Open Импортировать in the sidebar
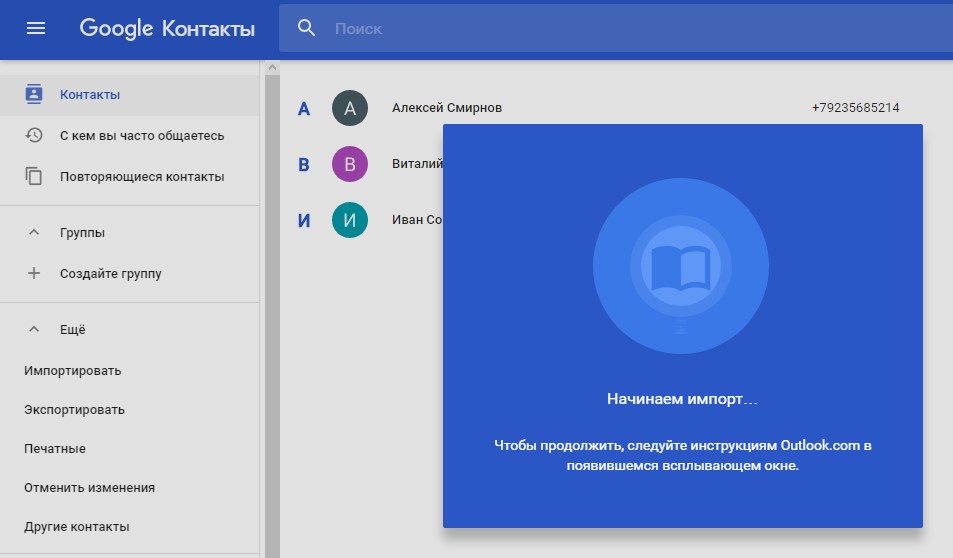Screen dimensions: 953x558 72,371
